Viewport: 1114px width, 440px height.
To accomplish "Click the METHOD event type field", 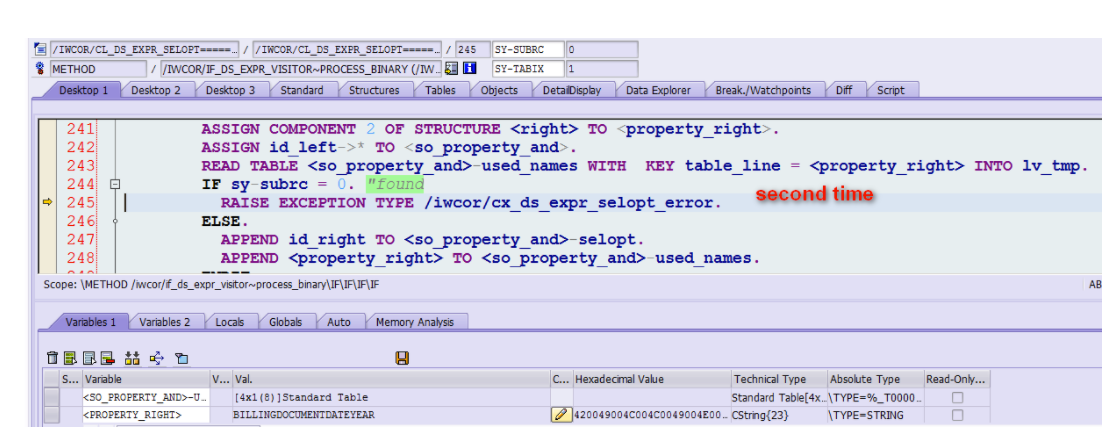I will (x=98, y=69).
